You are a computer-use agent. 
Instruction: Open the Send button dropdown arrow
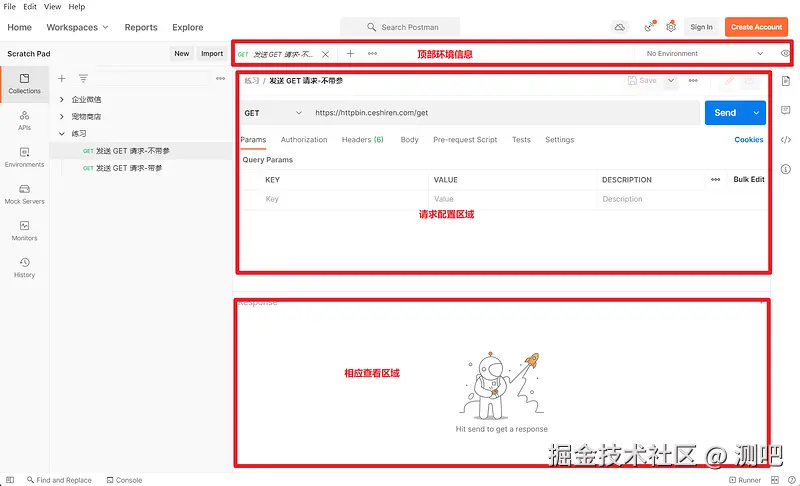[756, 113]
